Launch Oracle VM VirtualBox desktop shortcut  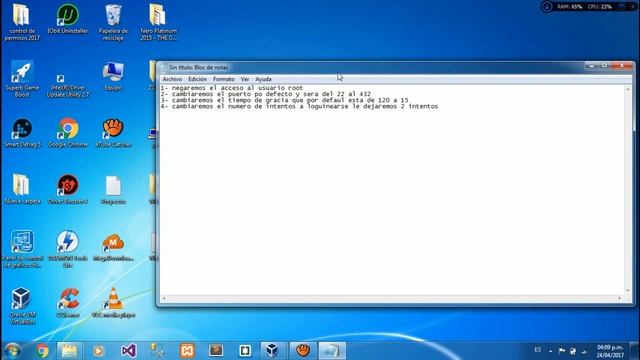[x=22, y=306]
